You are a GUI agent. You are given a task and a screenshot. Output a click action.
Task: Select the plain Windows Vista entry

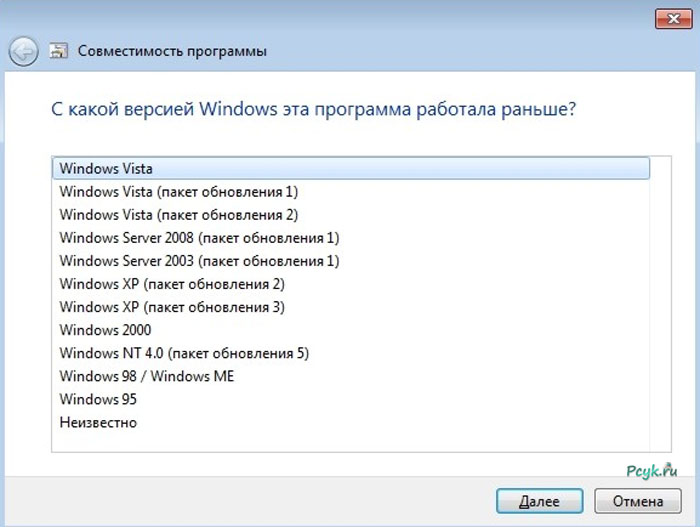coord(105,168)
